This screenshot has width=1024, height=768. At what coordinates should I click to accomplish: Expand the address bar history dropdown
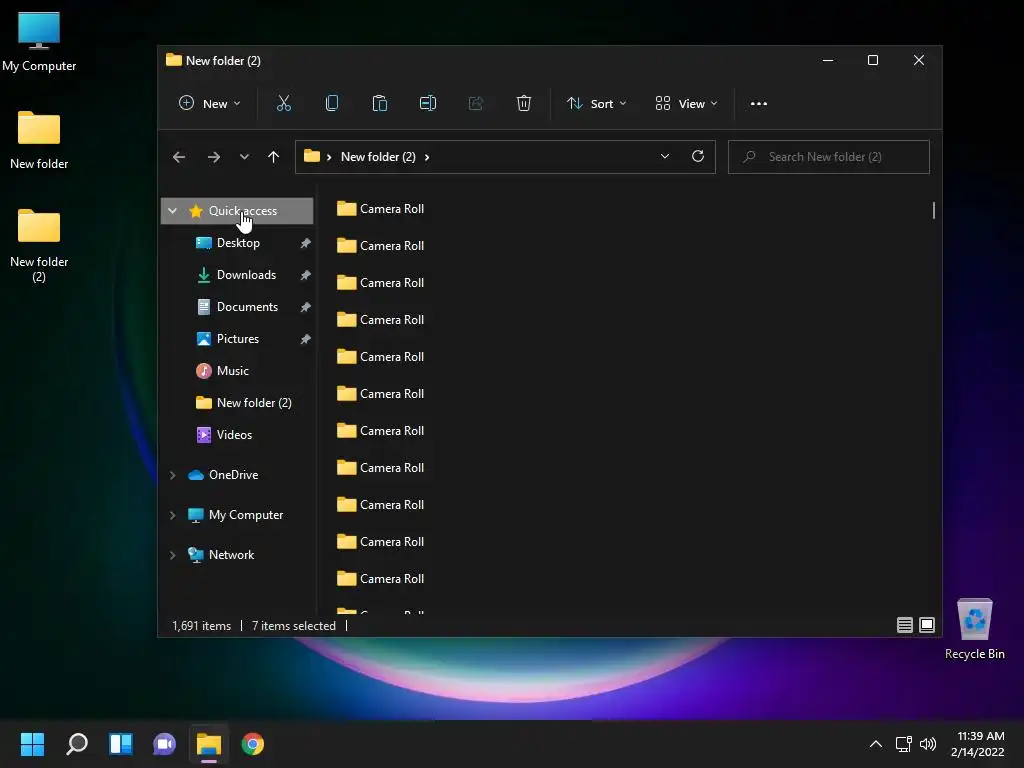(x=665, y=156)
